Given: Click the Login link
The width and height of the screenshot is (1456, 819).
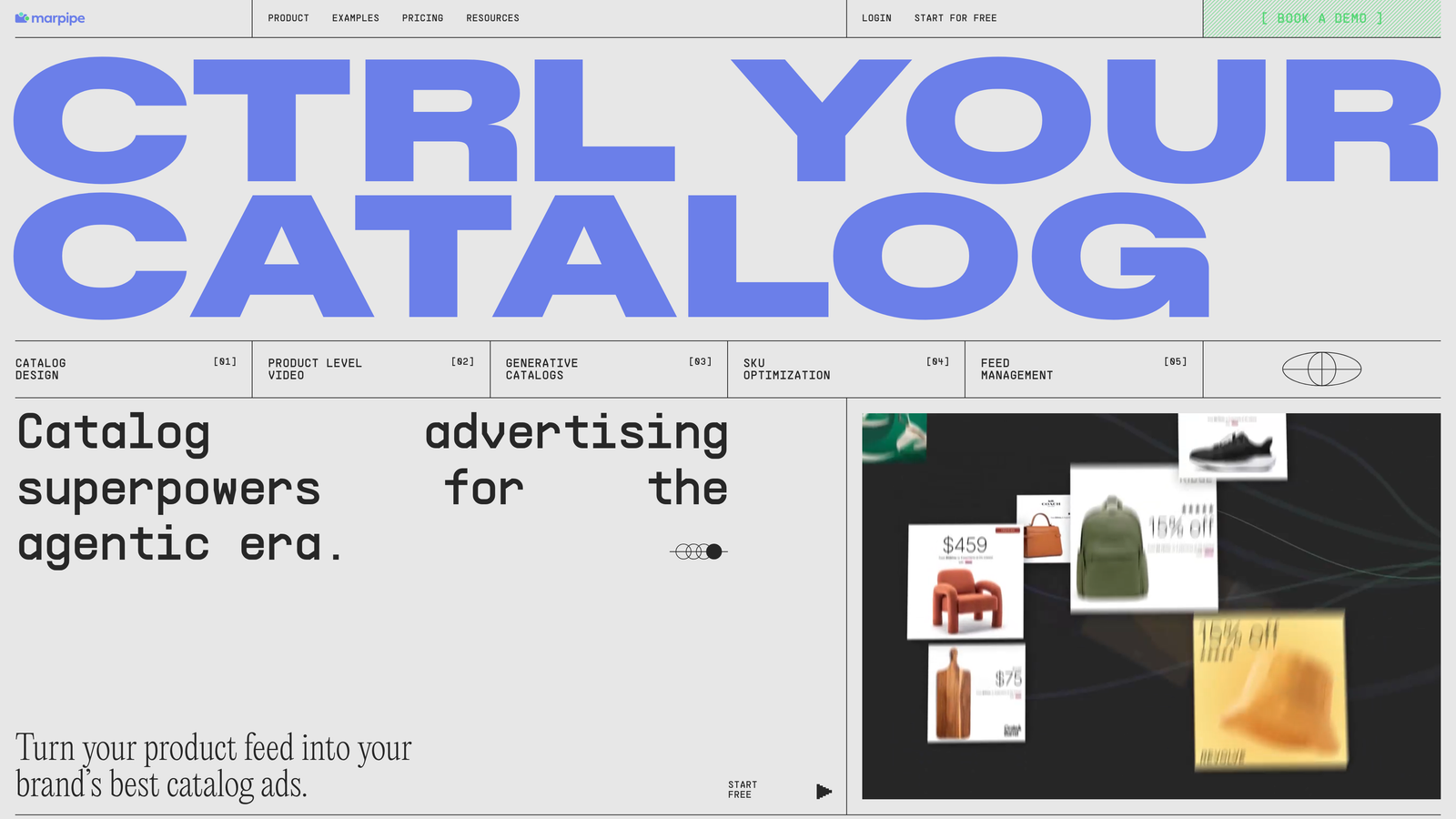Looking at the screenshot, I should [x=876, y=18].
